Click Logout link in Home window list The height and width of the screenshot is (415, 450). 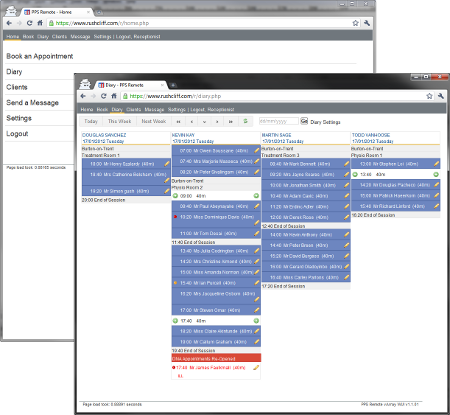click(x=17, y=134)
